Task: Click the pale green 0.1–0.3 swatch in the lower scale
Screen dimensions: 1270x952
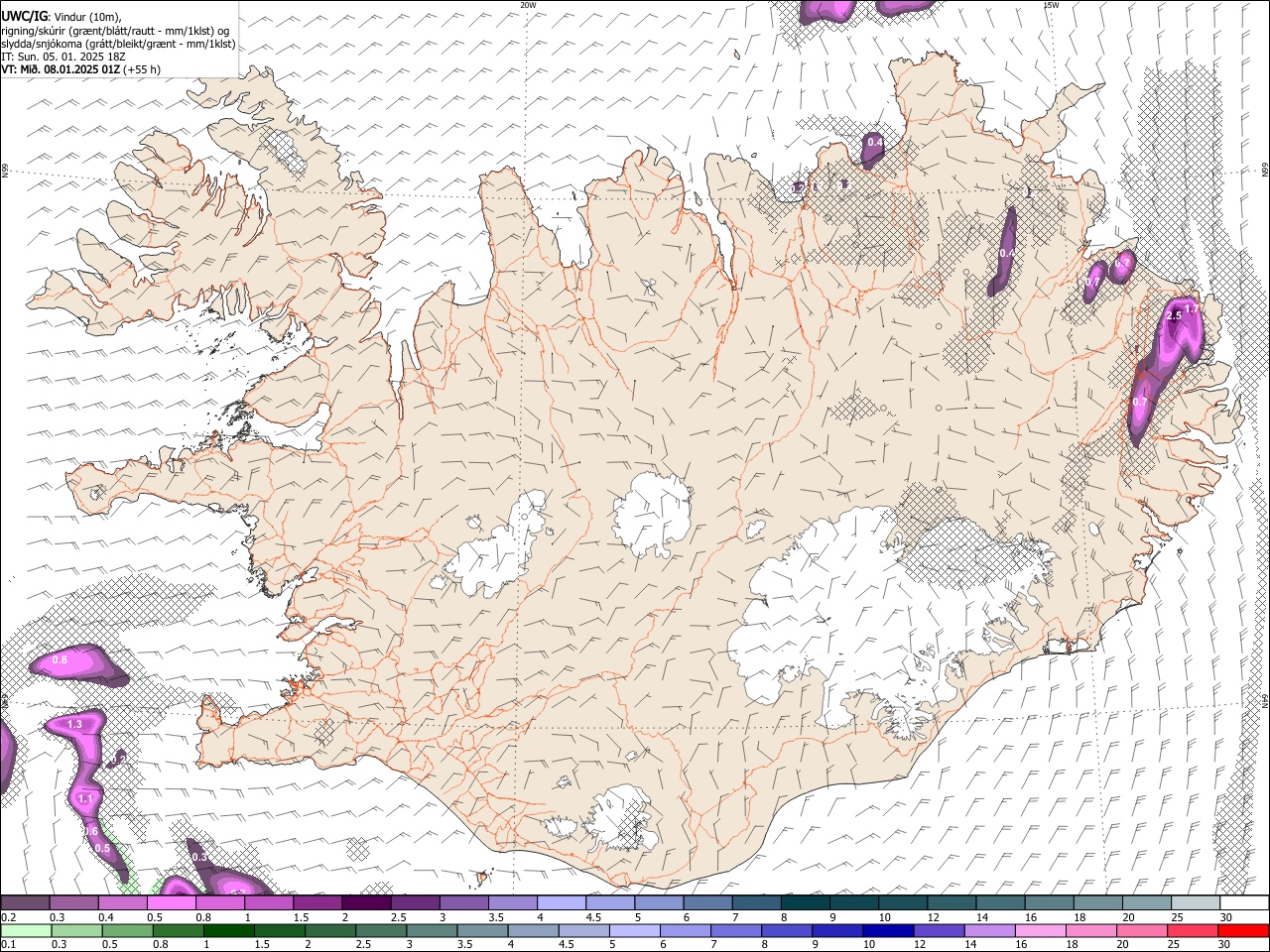Action: (26, 931)
